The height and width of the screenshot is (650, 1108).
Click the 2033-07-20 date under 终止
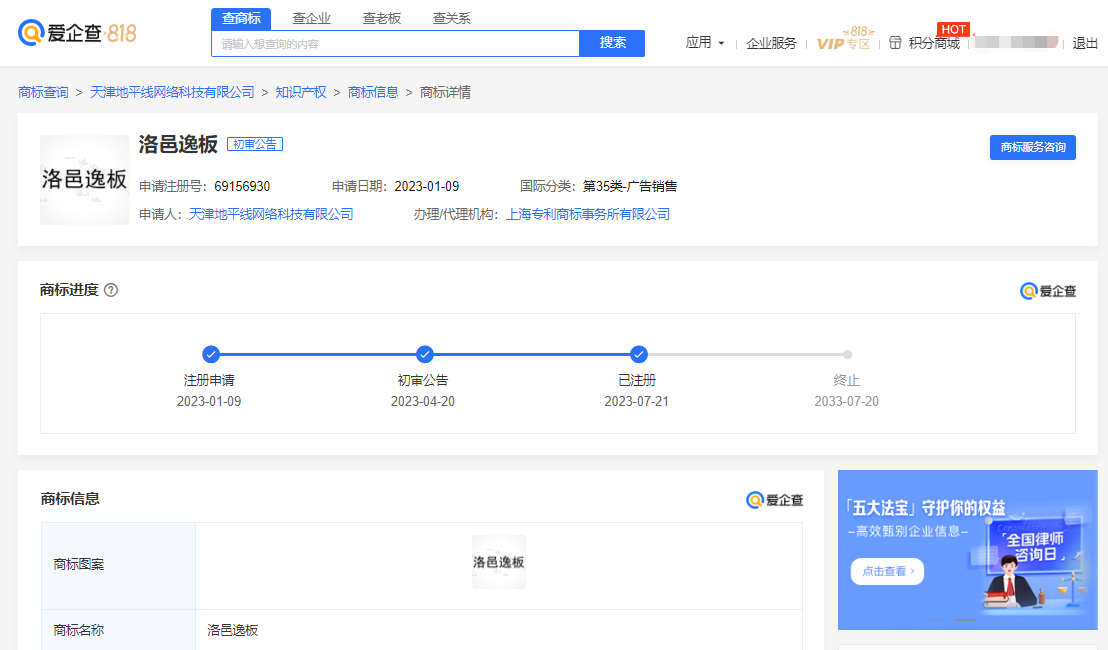847,401
